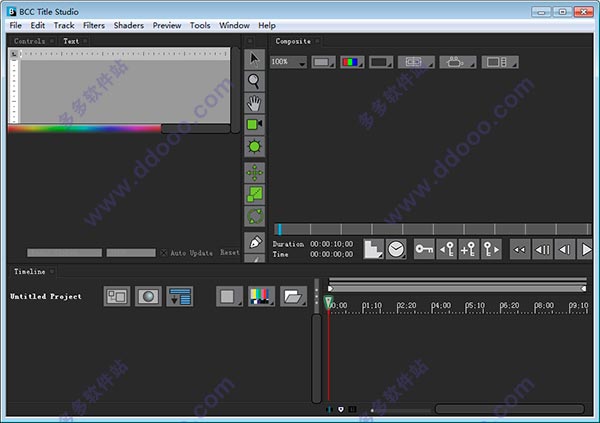The height and width of the screenshot is (423, 600).
Task: Click the composite time scrubber bar
Action: tap(433, 229)
